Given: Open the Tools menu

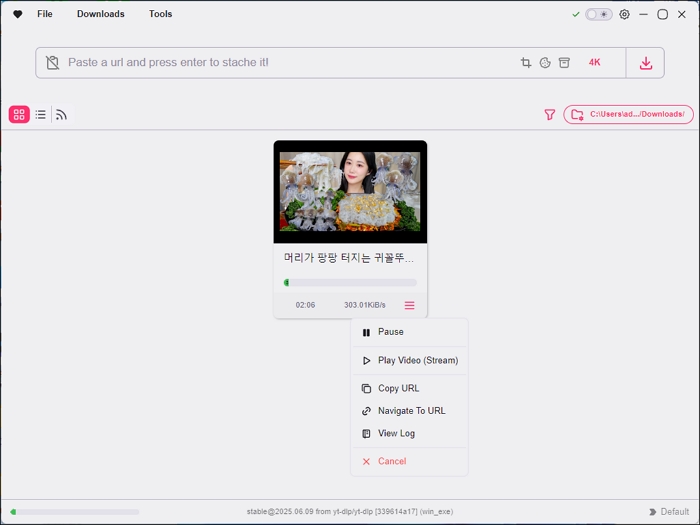Looking at the screenshot, I should pyautogui.click(x=160, y=14).
